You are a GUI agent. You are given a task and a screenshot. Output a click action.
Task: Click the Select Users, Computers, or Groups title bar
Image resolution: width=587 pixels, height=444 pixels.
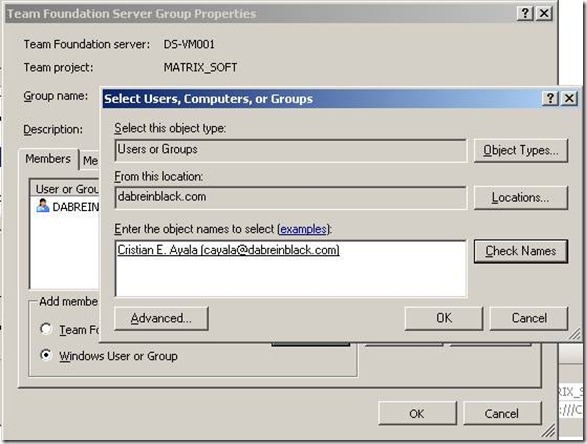tap(321, 99)
